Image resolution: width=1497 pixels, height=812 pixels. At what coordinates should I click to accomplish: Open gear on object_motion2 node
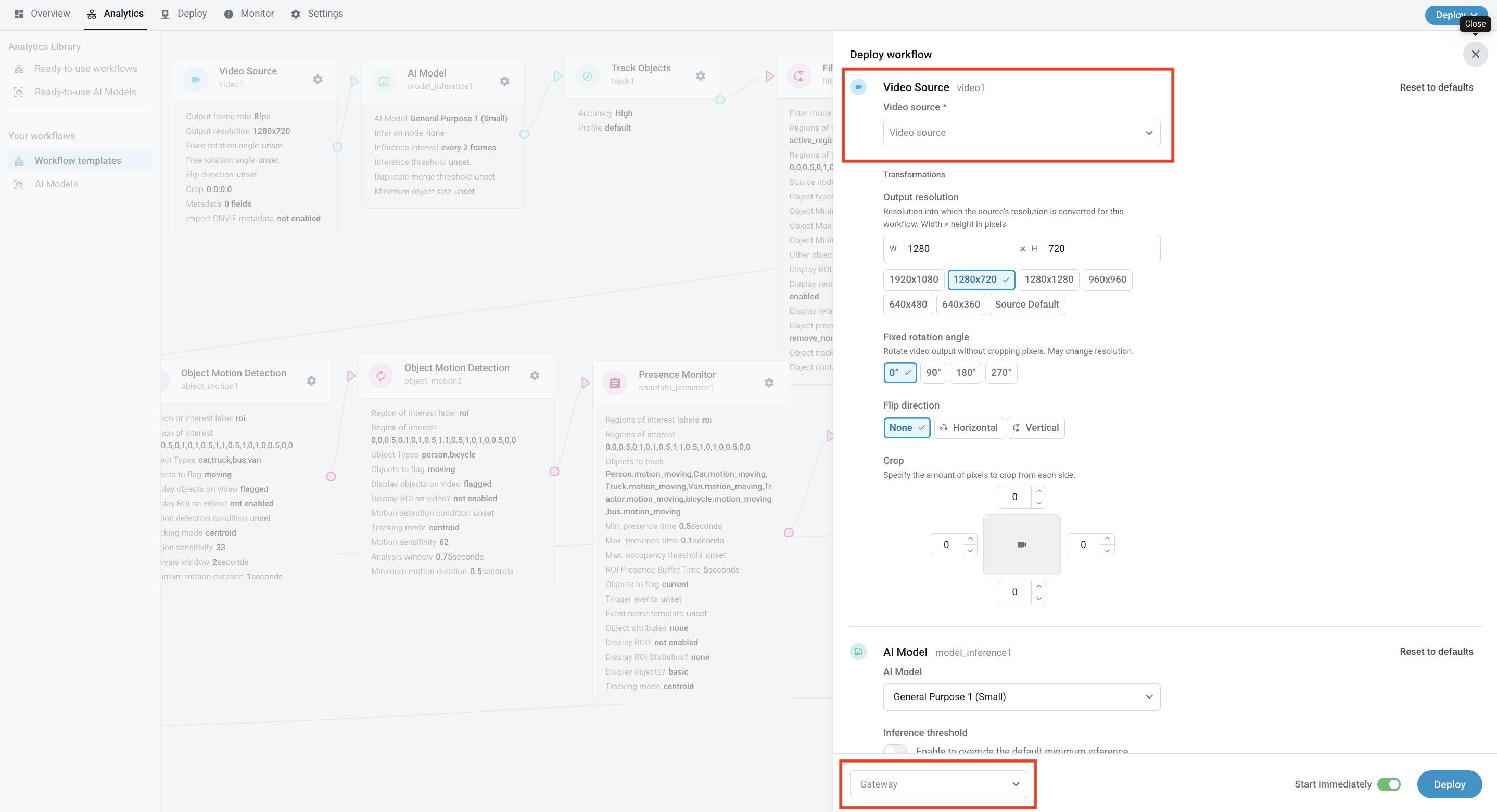(535, 375)
